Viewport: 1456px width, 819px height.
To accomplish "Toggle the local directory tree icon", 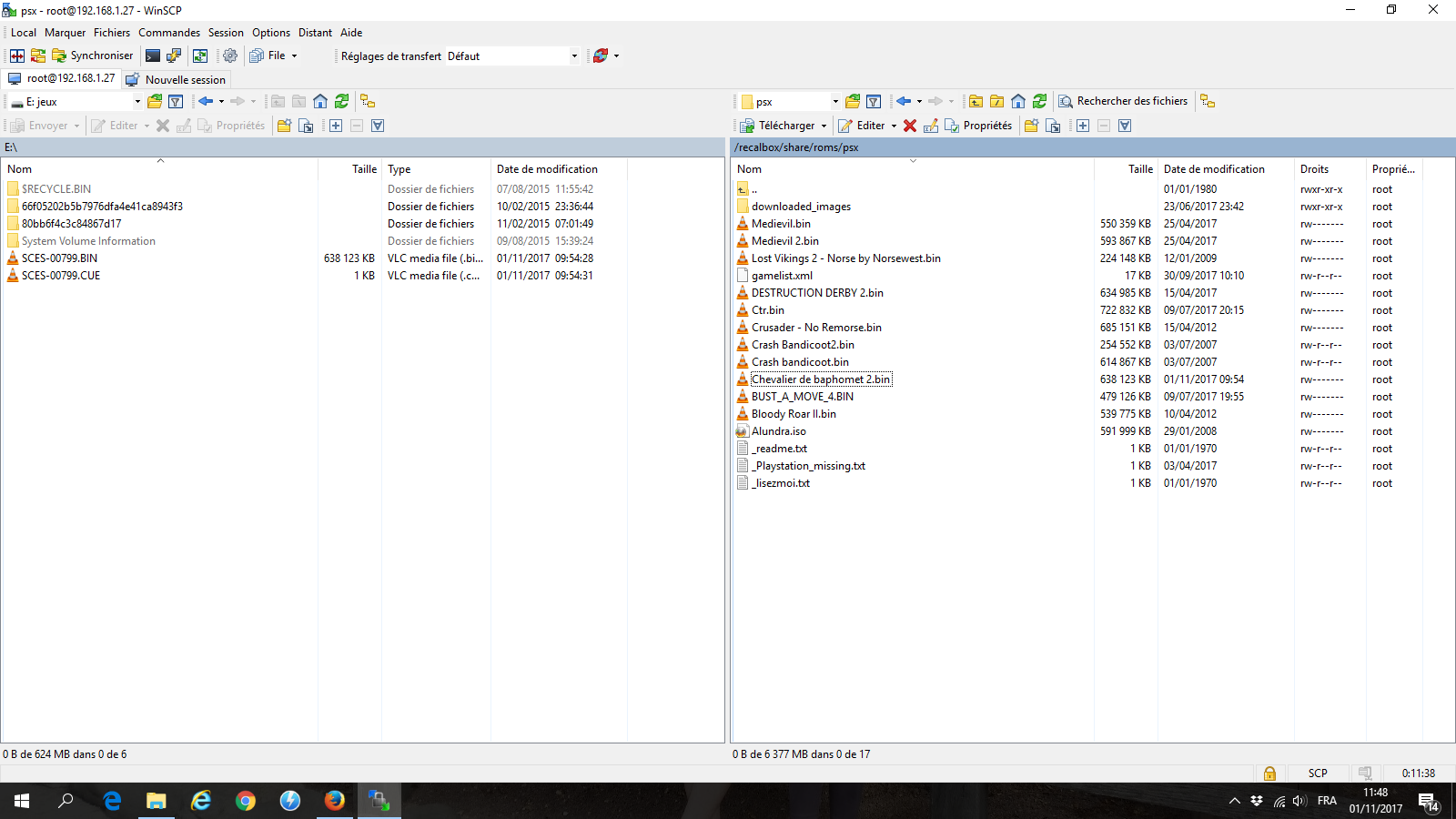I will click(x=368, y=101).
